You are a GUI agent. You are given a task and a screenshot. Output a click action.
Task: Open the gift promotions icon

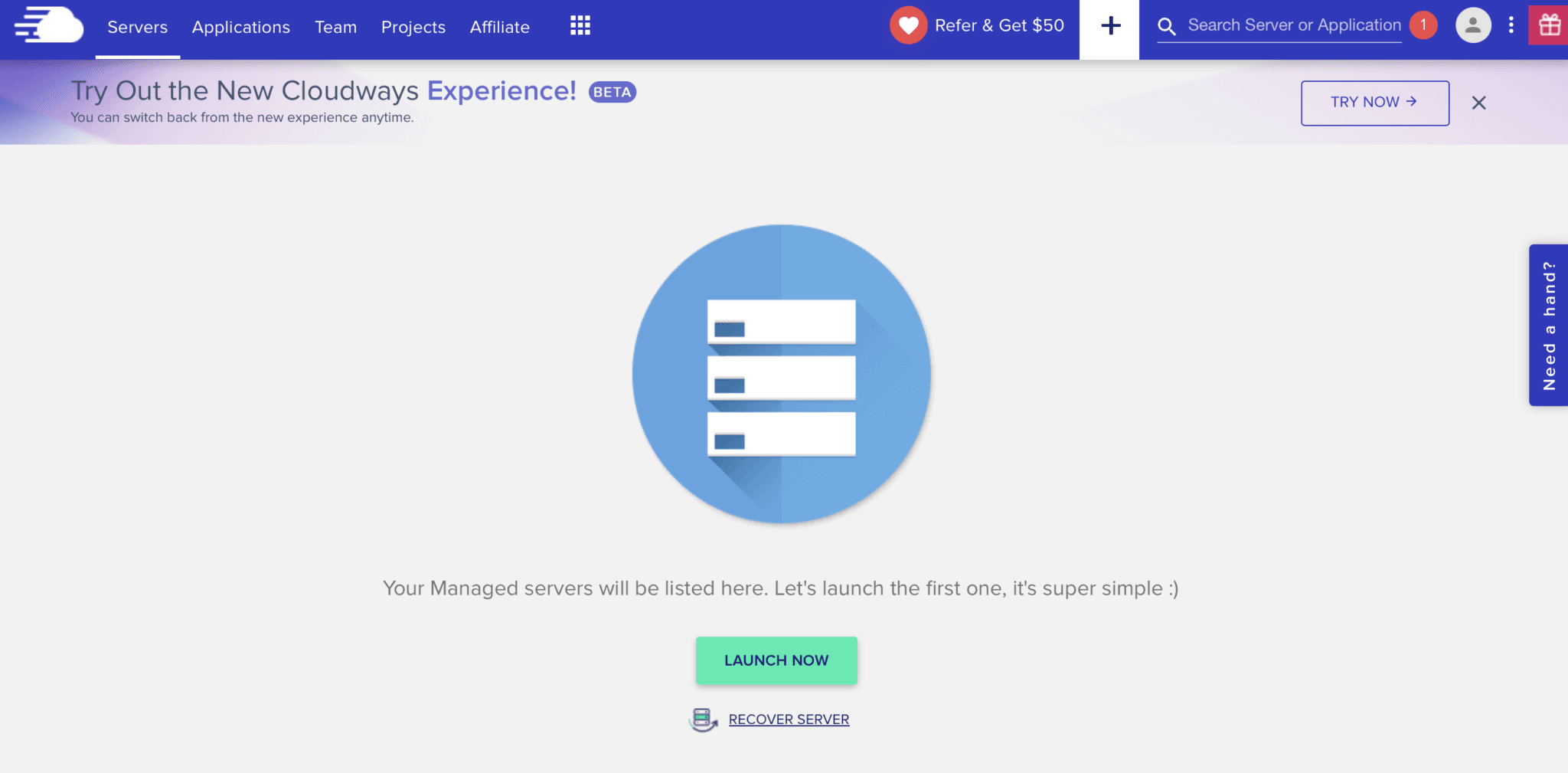(1550, 24)
